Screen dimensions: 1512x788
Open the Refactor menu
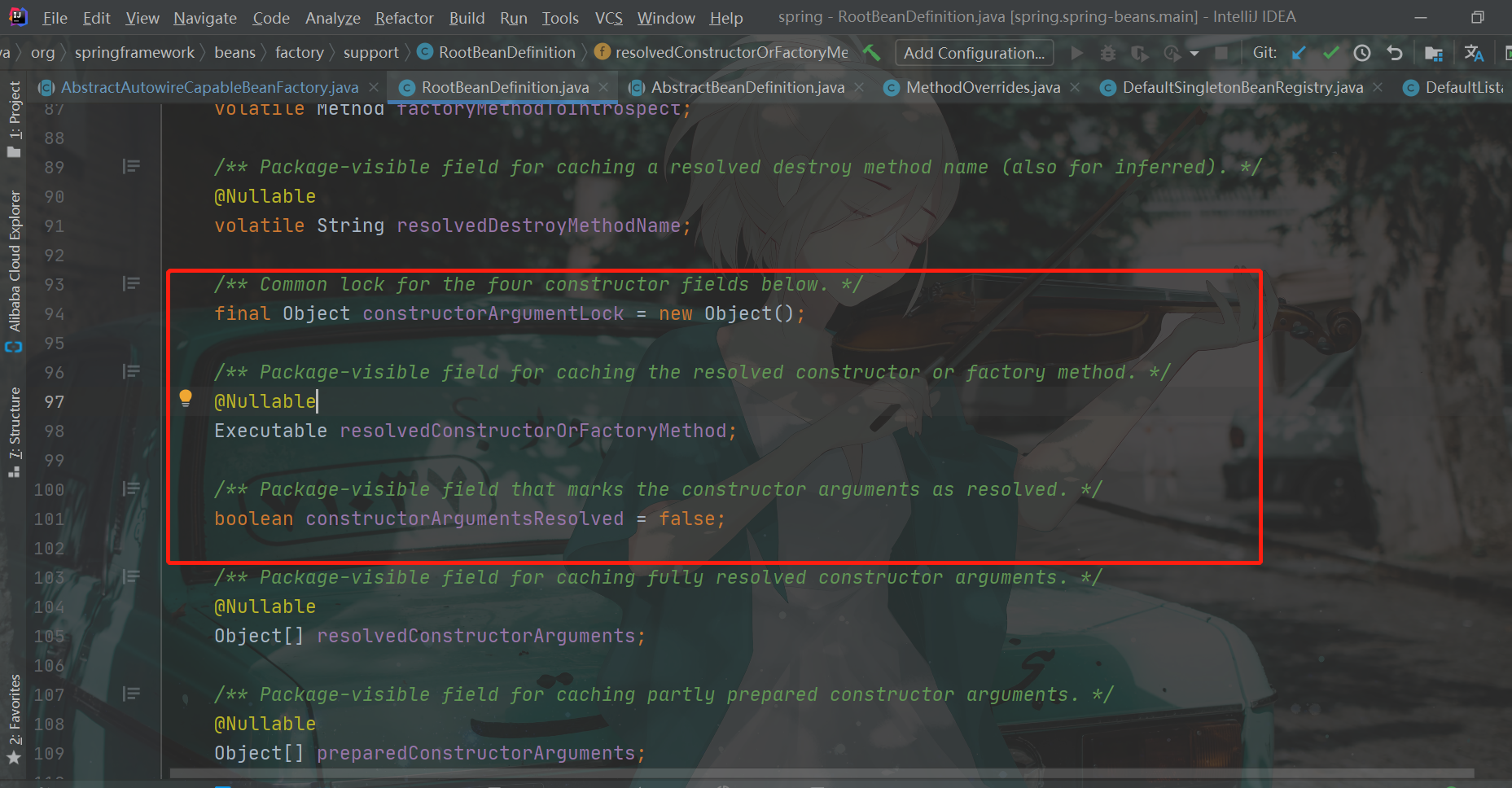pos(405,18)
